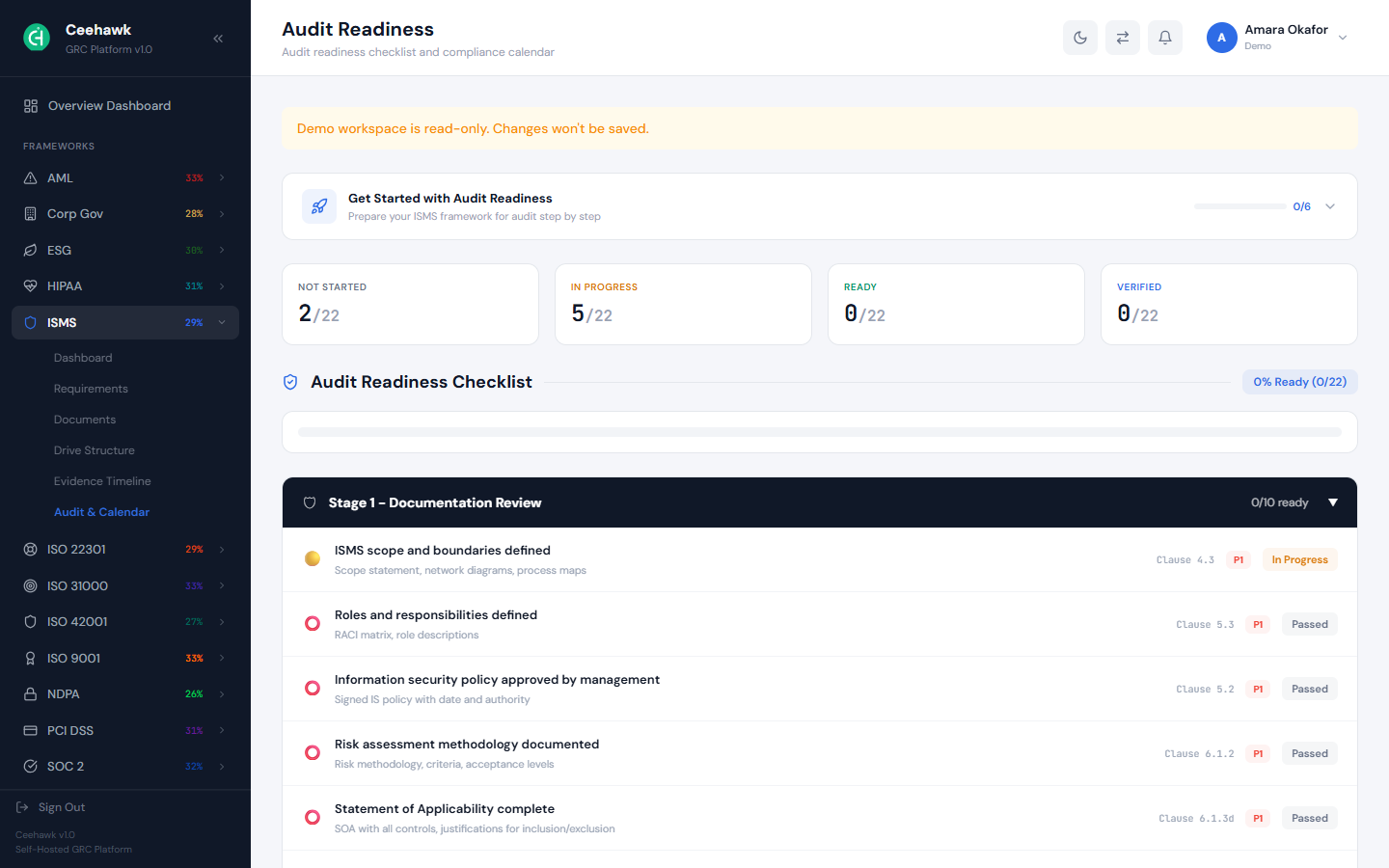This screenshot has height=868, width=1389.
Task: Open ISMS Dashboard submenu item
Action: pos(83,358)
